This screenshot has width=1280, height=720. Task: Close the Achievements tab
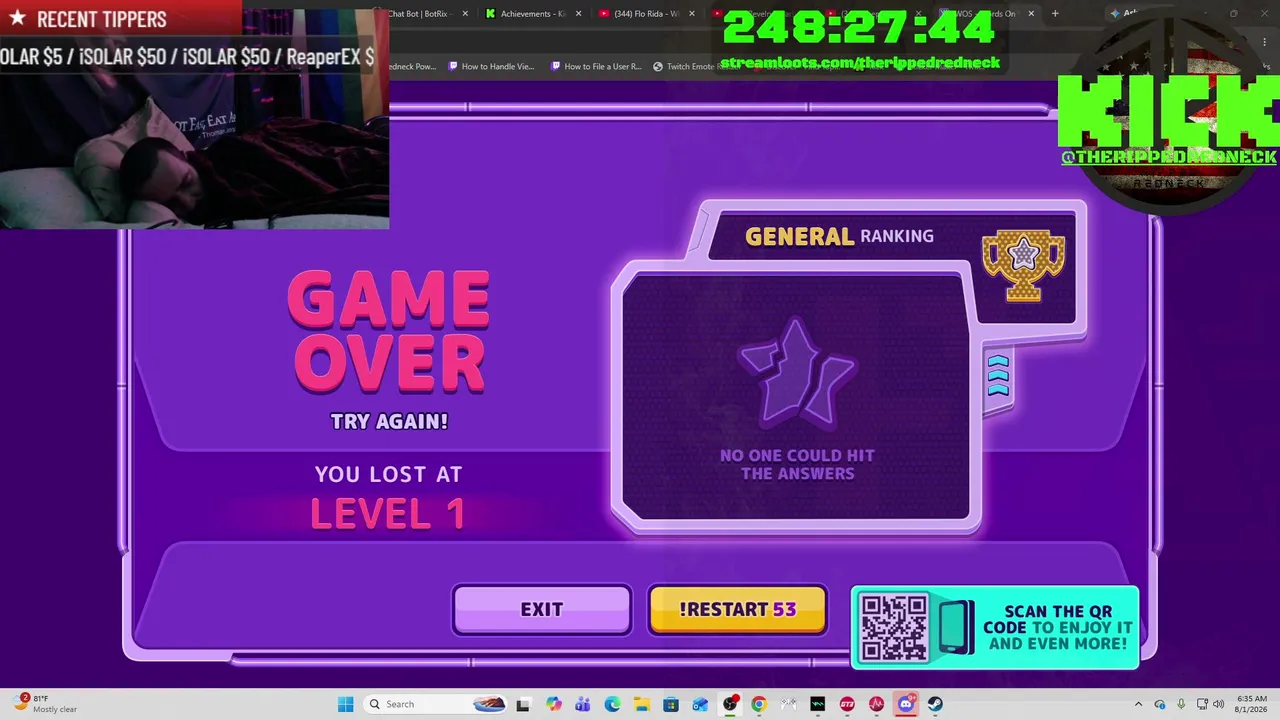pos(578,14)
